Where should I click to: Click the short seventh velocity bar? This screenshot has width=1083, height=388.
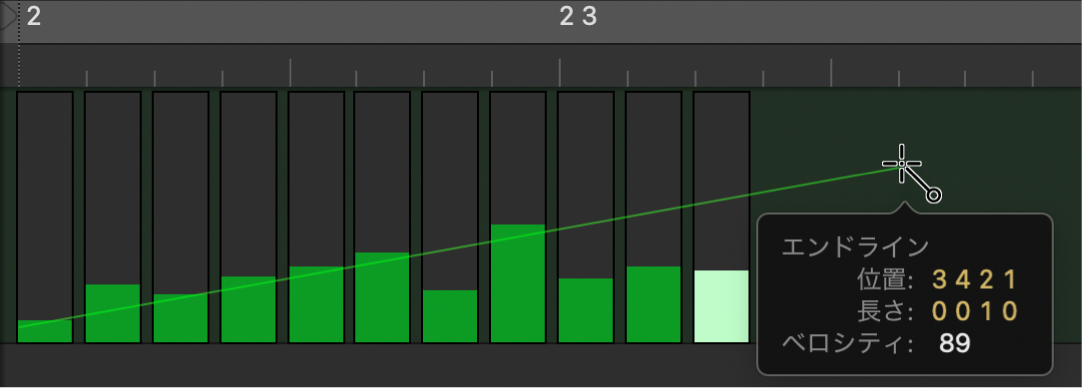point(450,316)
